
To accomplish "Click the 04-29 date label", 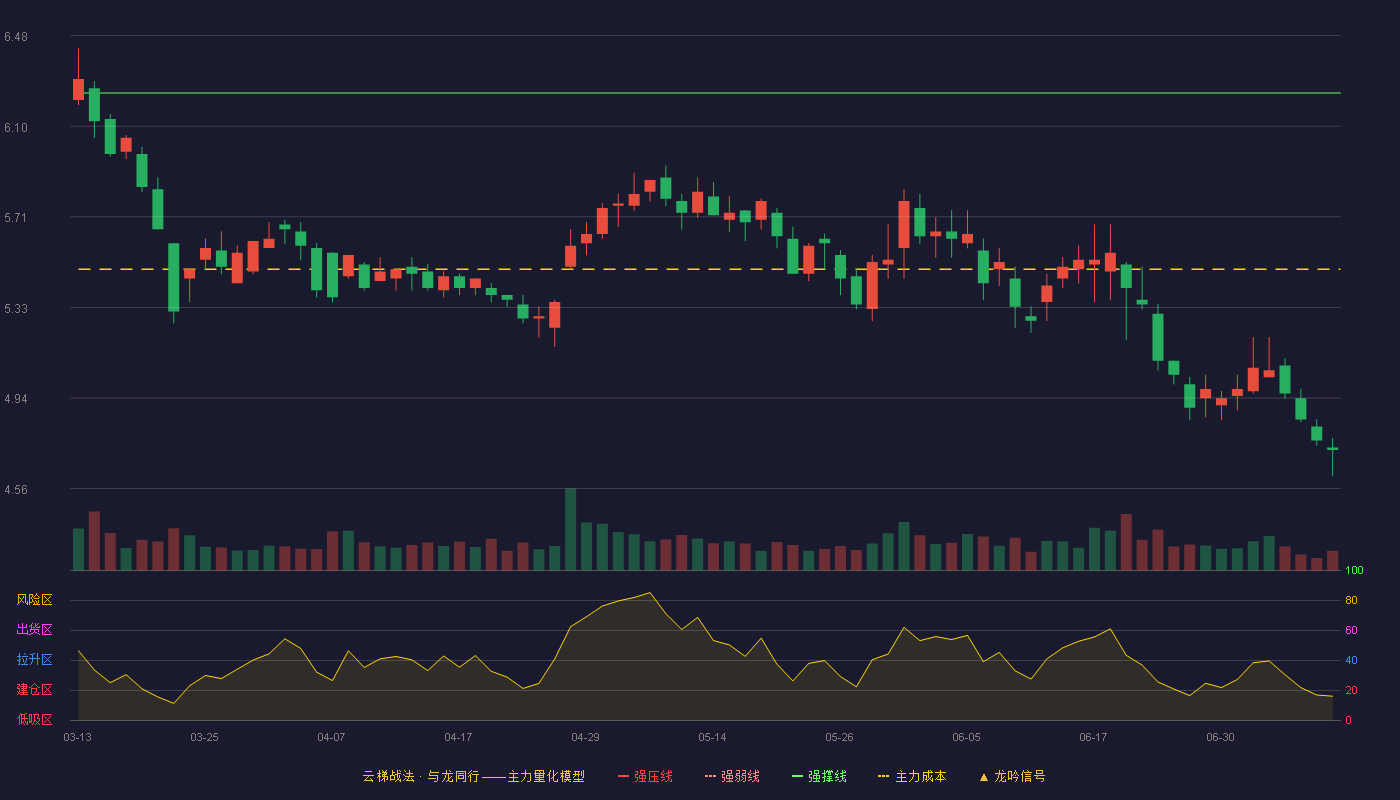I will pos(585,737).
